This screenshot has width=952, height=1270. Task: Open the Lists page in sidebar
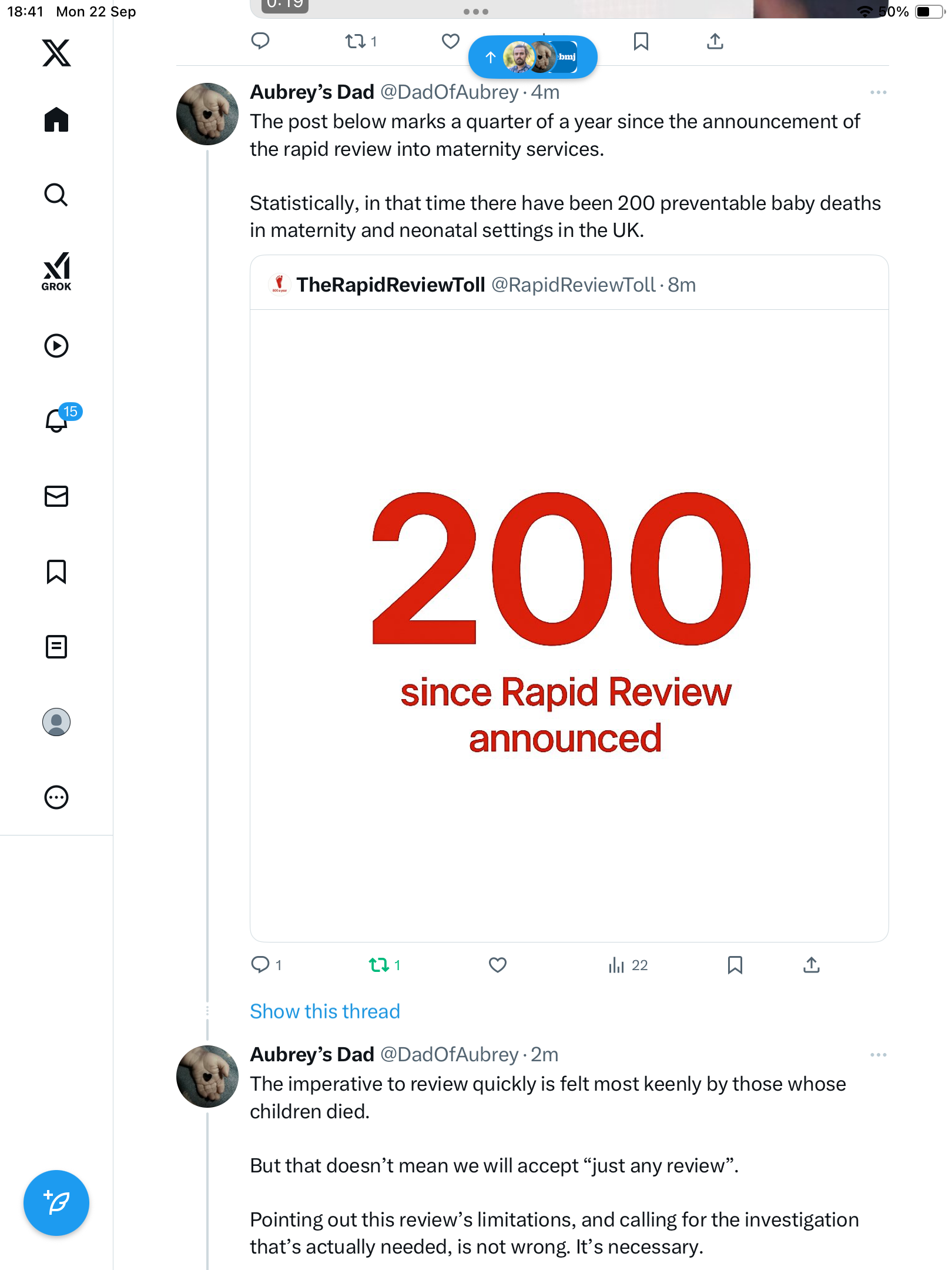[56, 647]
